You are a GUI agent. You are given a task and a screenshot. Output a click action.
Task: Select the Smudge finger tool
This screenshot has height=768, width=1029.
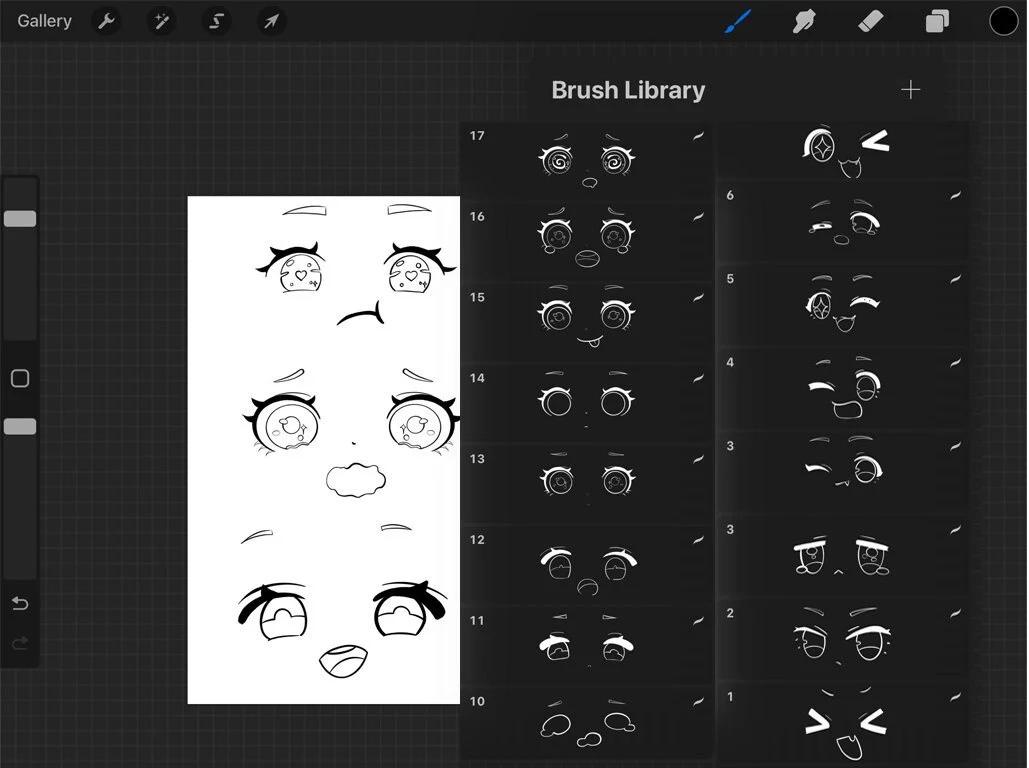805,21
